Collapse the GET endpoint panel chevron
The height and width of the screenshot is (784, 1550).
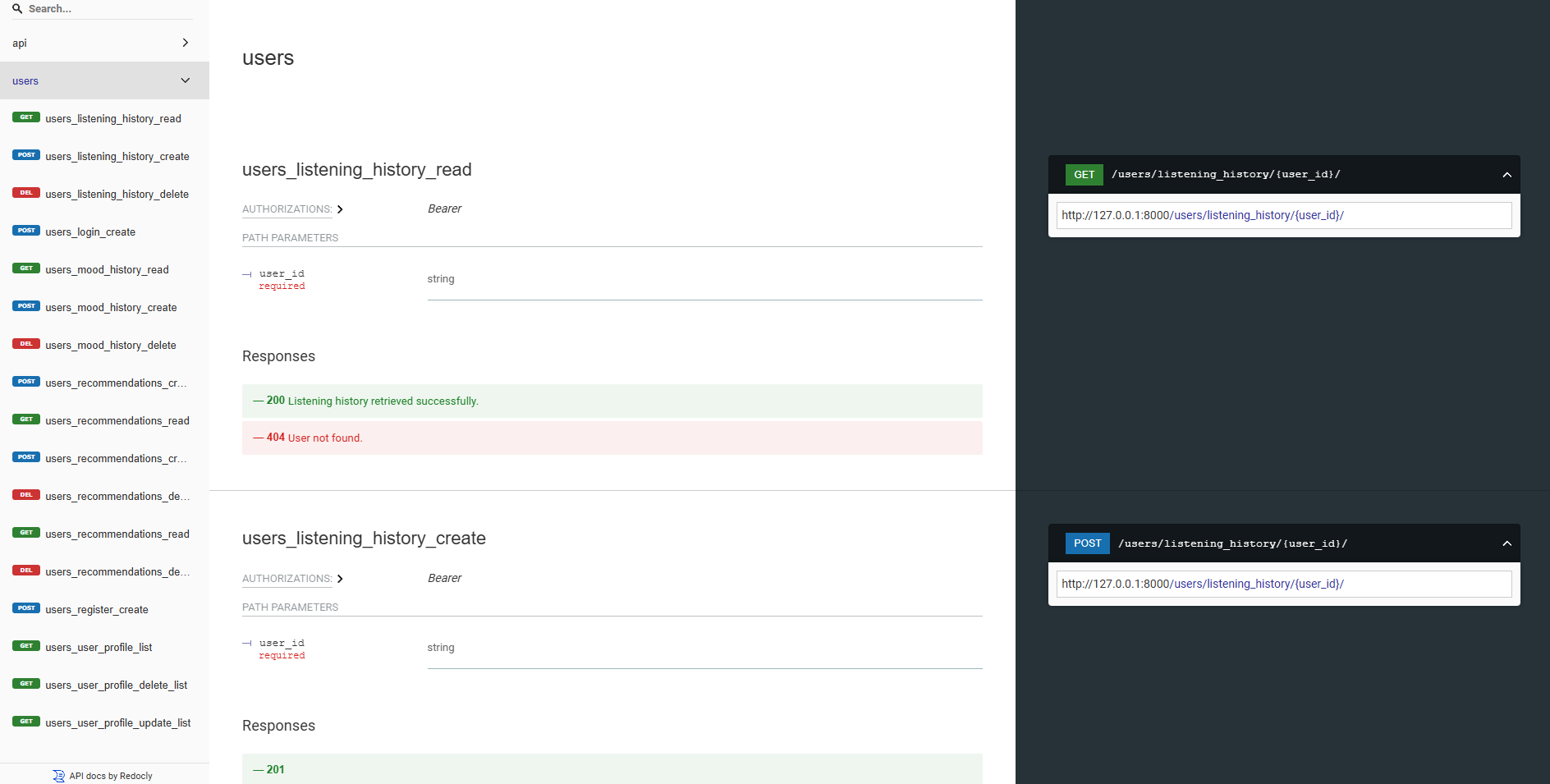1506,175
